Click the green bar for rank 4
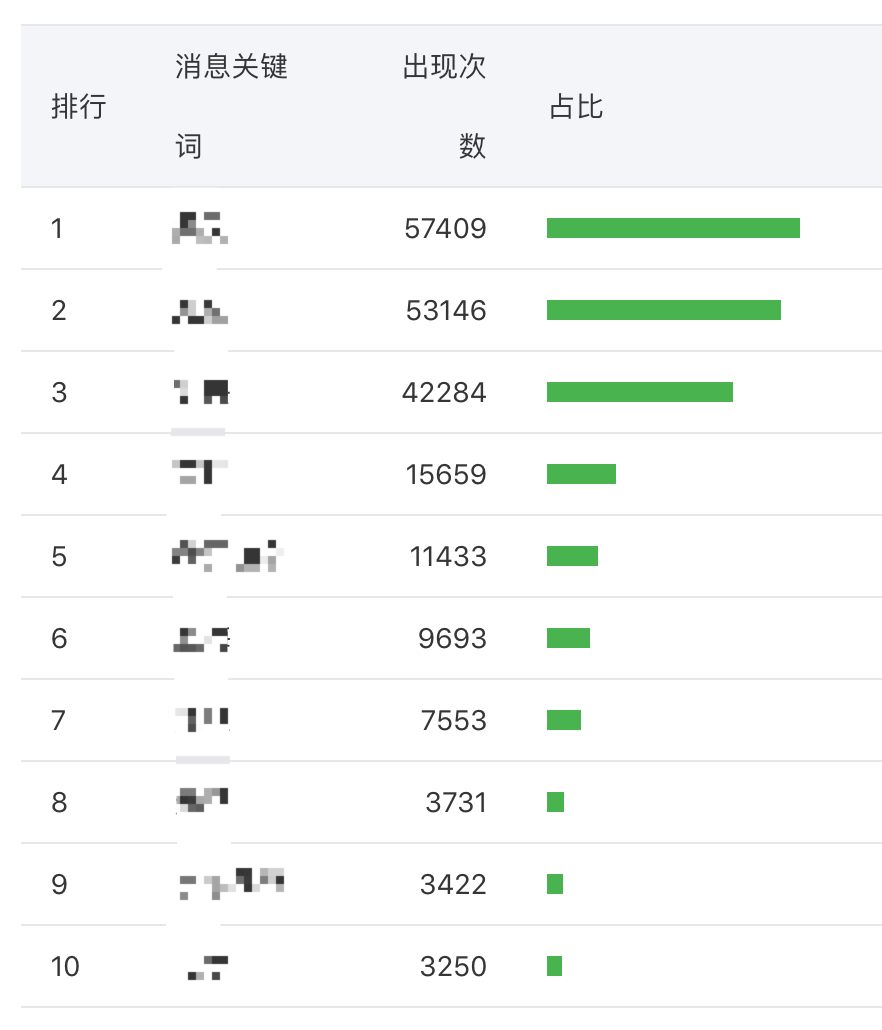Image resolution: width=882 pixels, height=1030 pixels. coord(581,474)
